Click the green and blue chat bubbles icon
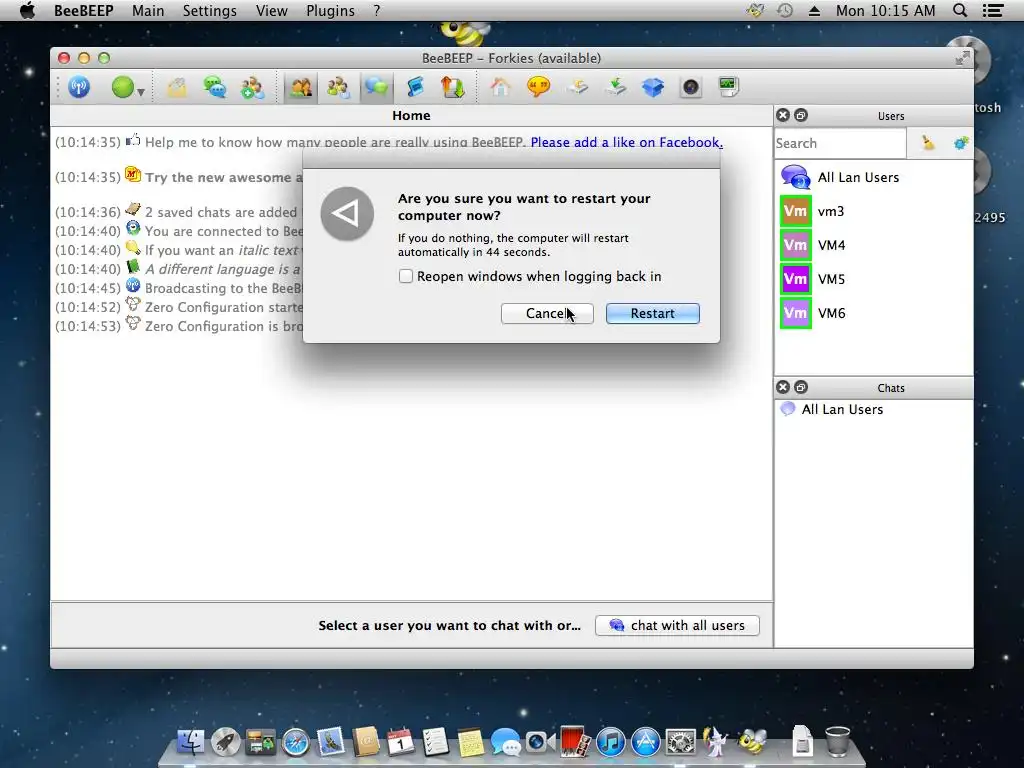 [x=215, y=88]
